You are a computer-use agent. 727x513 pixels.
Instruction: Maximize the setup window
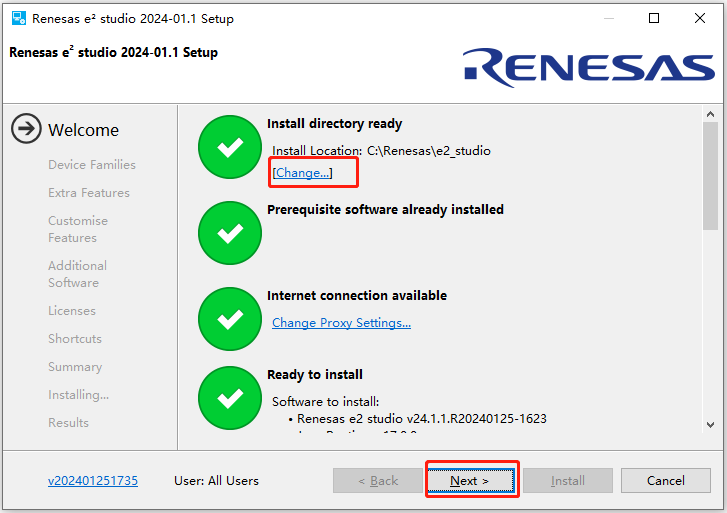[654, 18]
